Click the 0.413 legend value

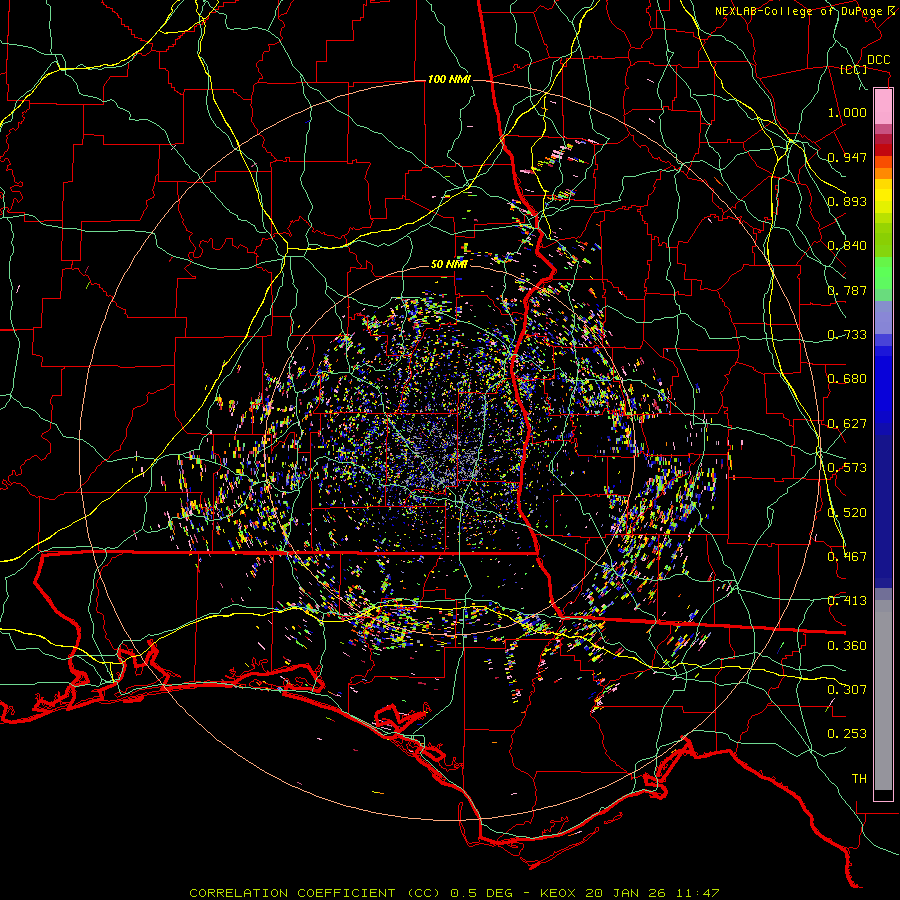coord(847,601)
